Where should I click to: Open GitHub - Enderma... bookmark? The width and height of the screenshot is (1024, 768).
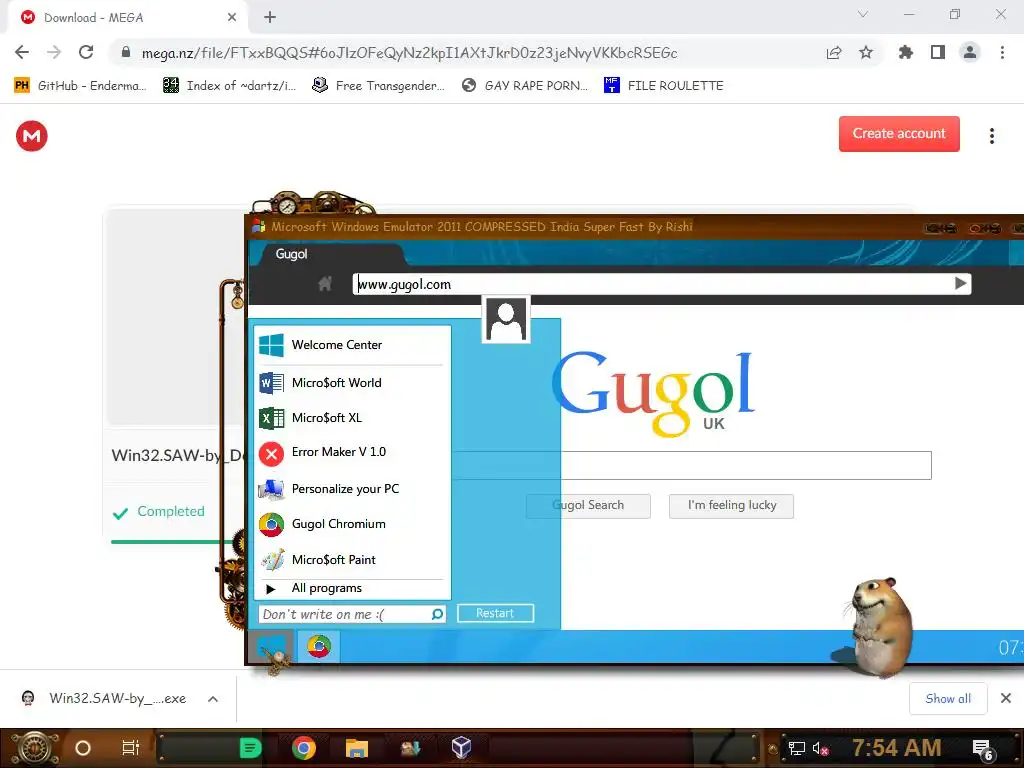[80, 86]
